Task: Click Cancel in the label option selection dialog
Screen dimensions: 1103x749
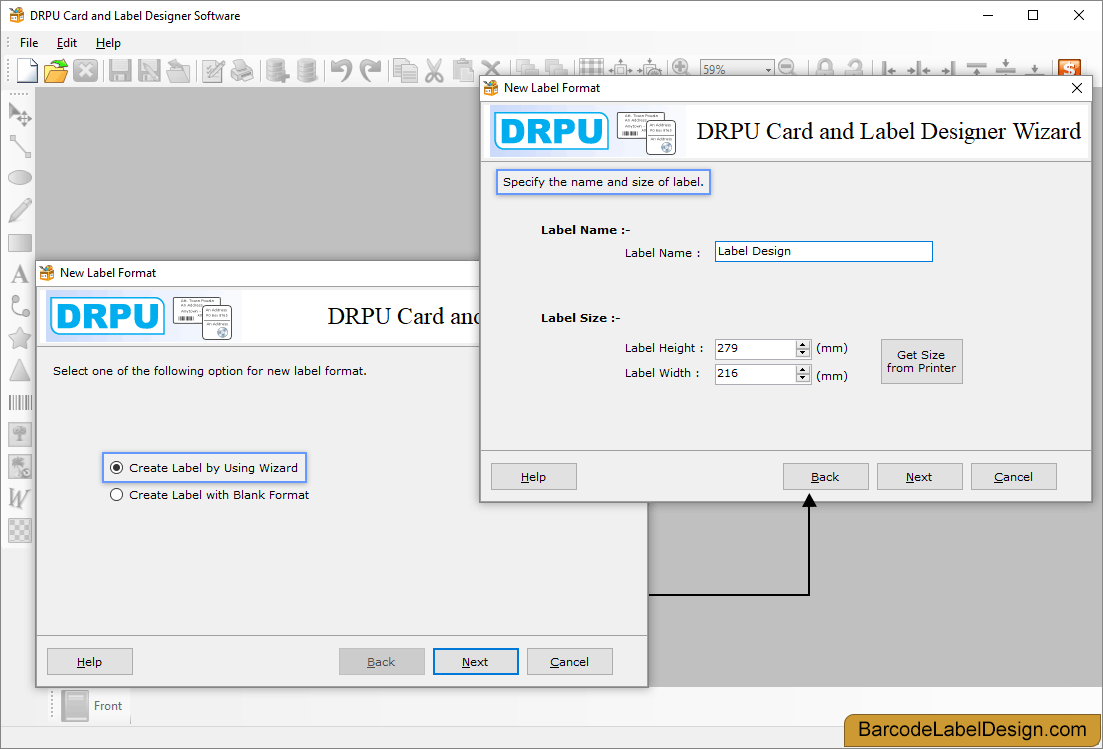Action: (x=570, y=662)
